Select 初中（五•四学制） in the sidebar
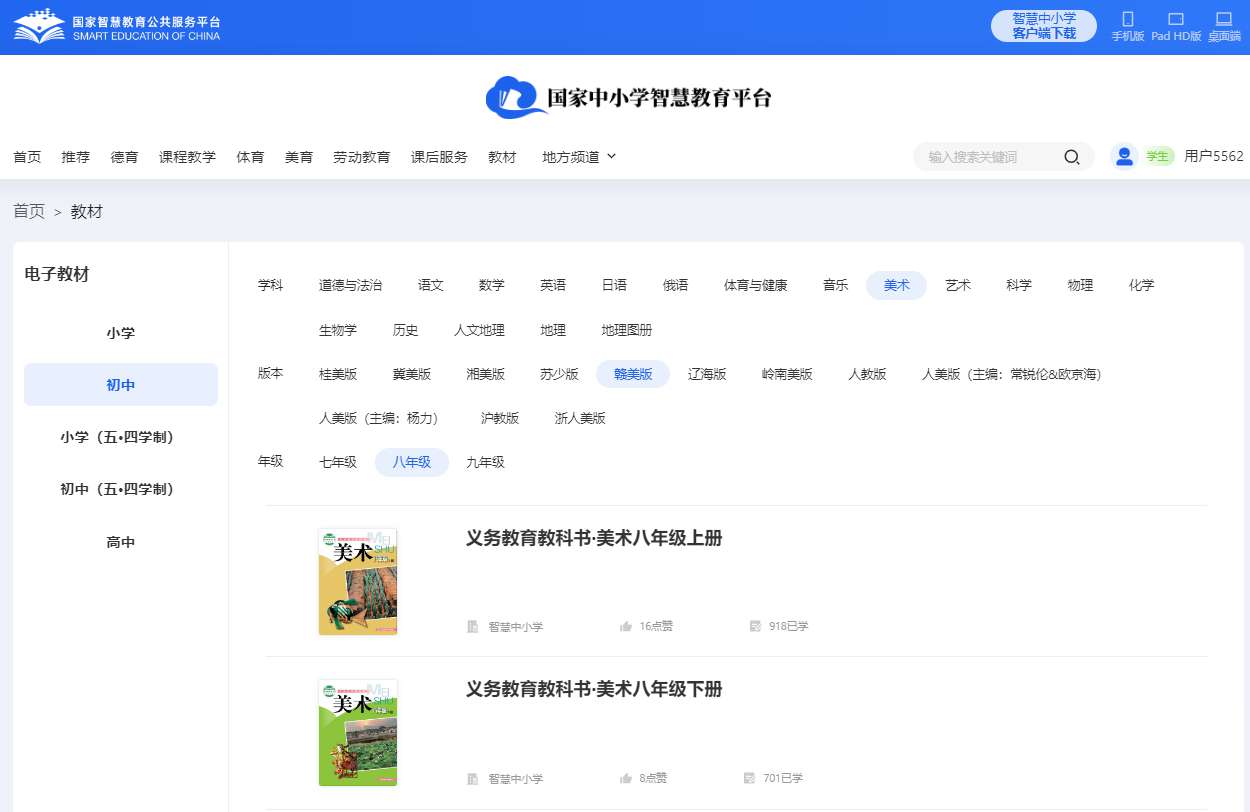1250x812 pixels. 121,489
